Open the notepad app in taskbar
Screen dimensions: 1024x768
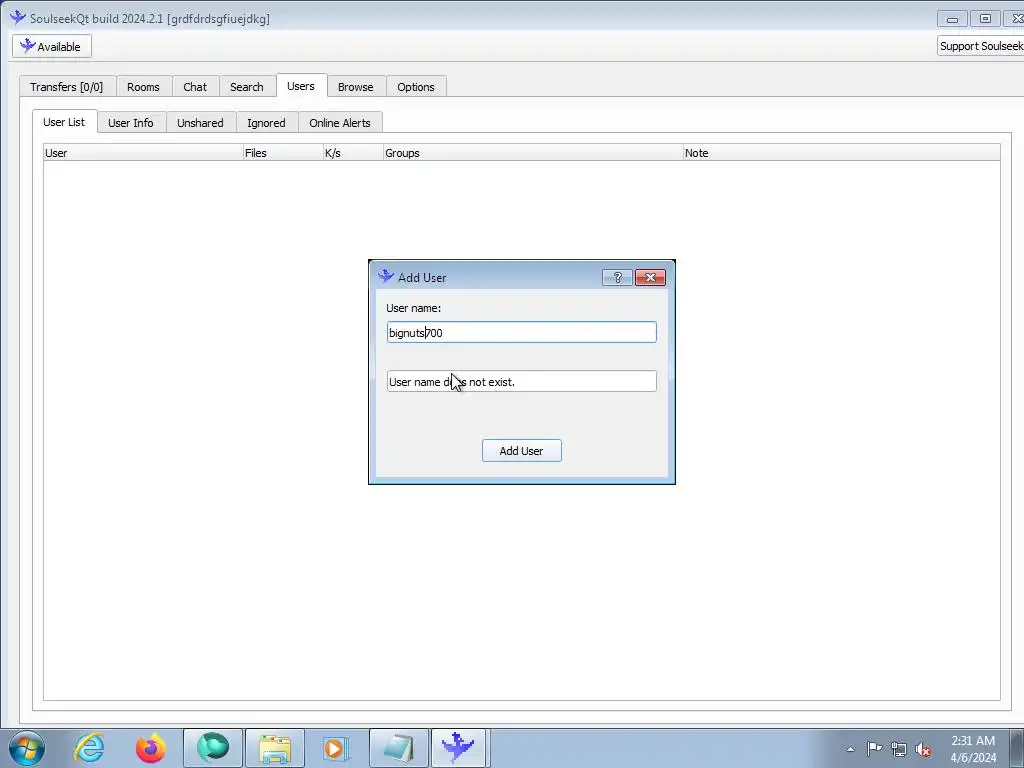pos(398,748)
